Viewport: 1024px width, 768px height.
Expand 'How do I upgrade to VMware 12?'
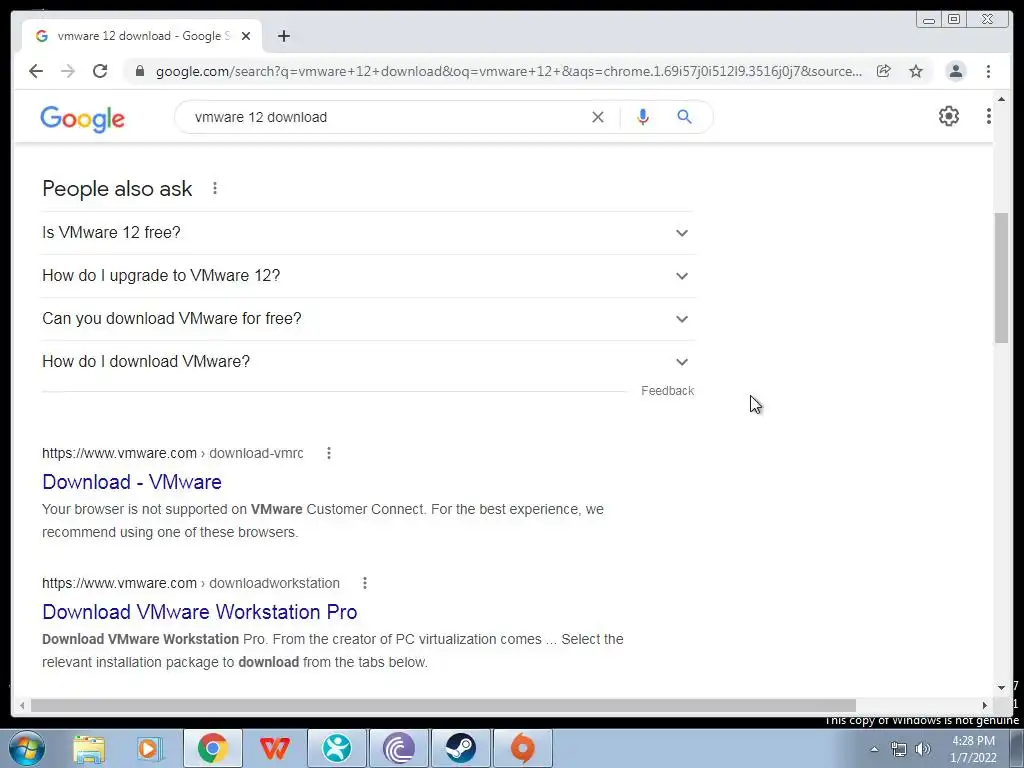pyautogui.click(x=368, y=276)
